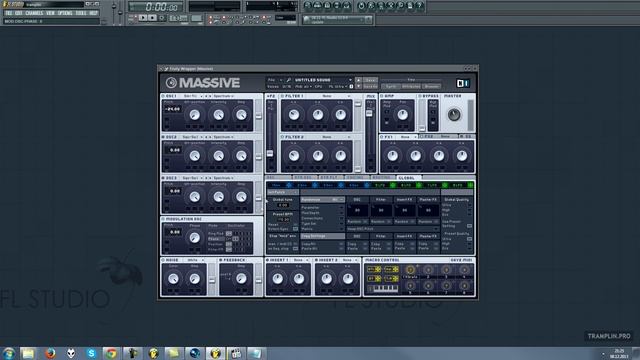Switch to the Voicing tab

click(355, 178)
